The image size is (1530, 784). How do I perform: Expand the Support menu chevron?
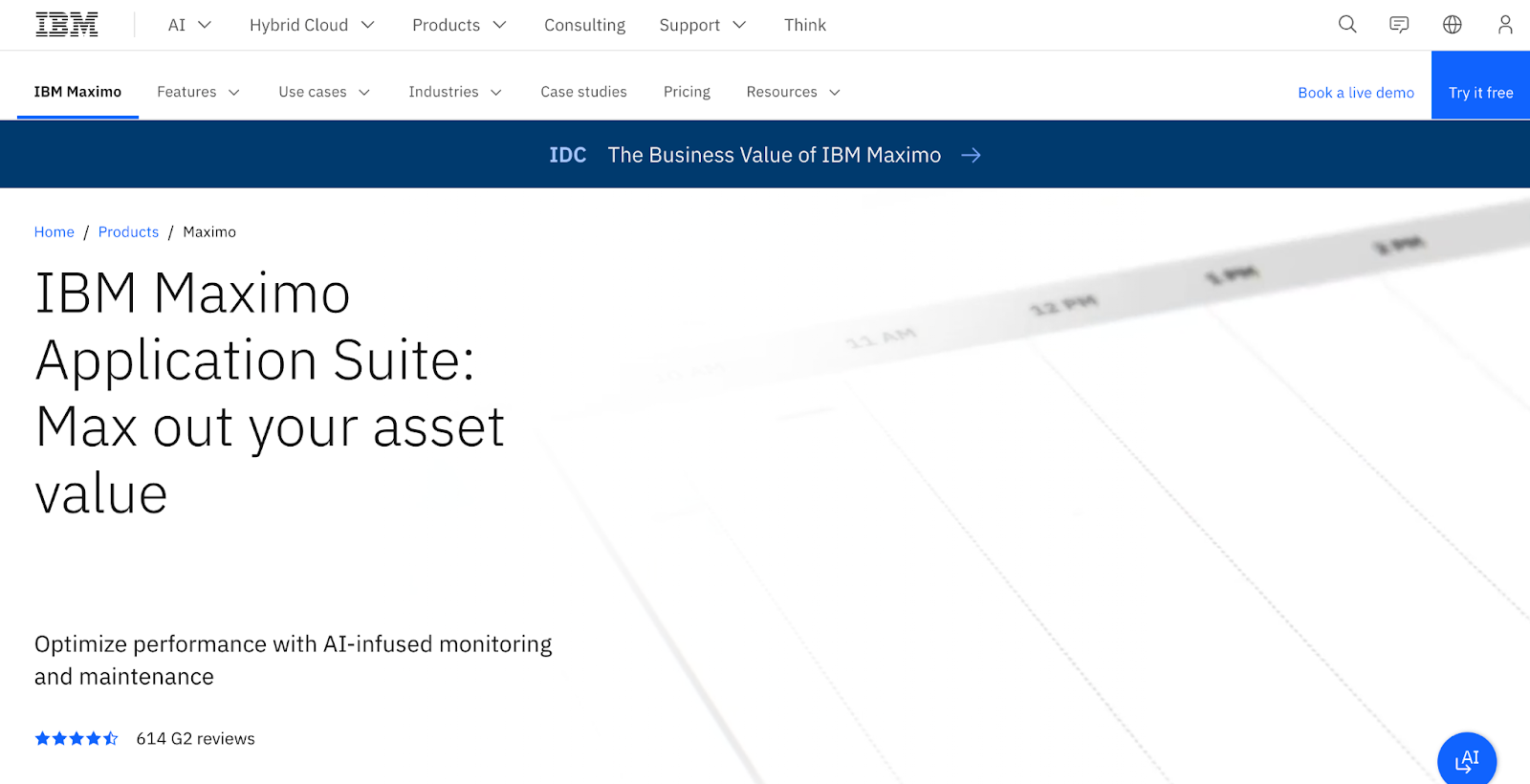[739, 25]
